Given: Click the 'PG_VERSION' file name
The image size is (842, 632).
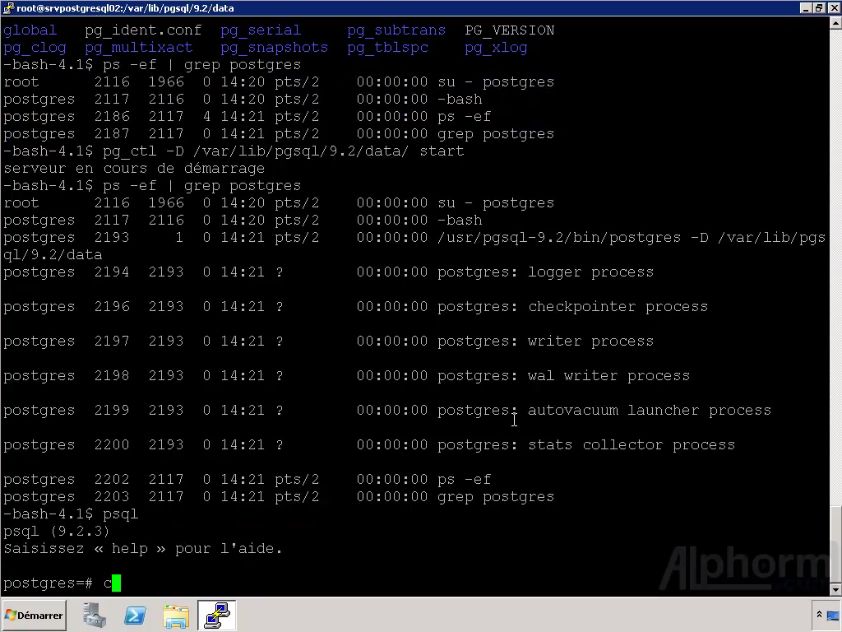Looking at the screenshot, I should 510,31.
